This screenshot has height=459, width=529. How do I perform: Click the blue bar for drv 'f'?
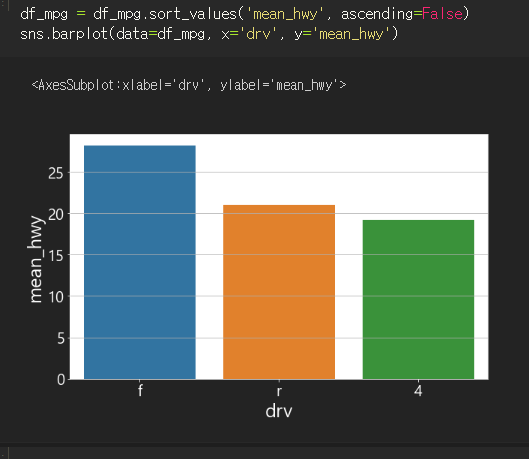click(140, 262)
